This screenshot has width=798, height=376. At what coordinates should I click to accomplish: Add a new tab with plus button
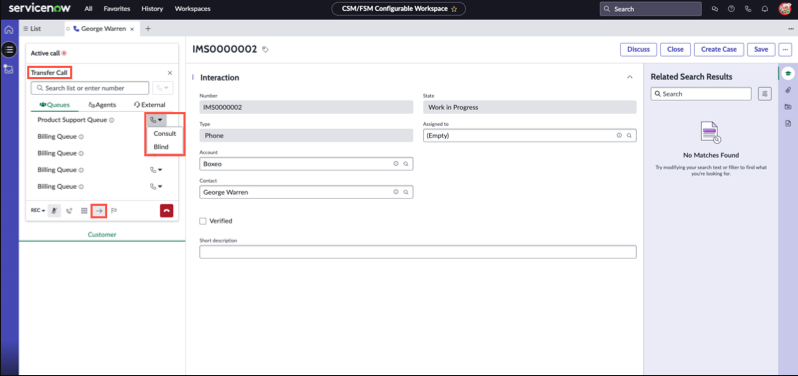[x=148, y=29]
